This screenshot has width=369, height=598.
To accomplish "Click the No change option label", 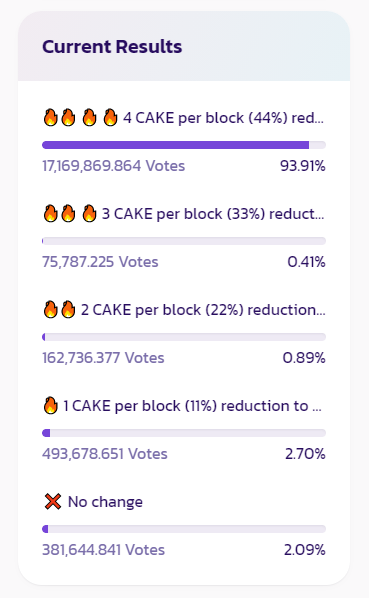I will pyautogui.click(x=105, y=502).
